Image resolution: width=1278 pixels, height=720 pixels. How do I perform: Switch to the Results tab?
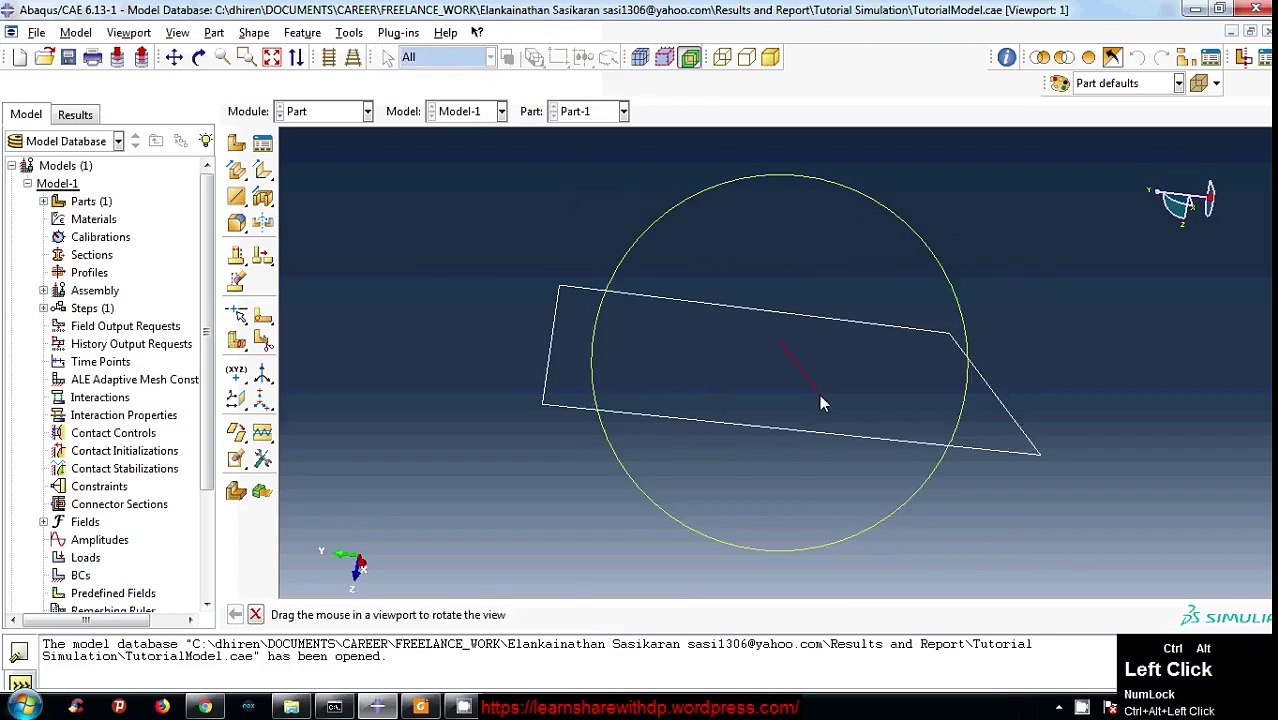tap(75, 115)
